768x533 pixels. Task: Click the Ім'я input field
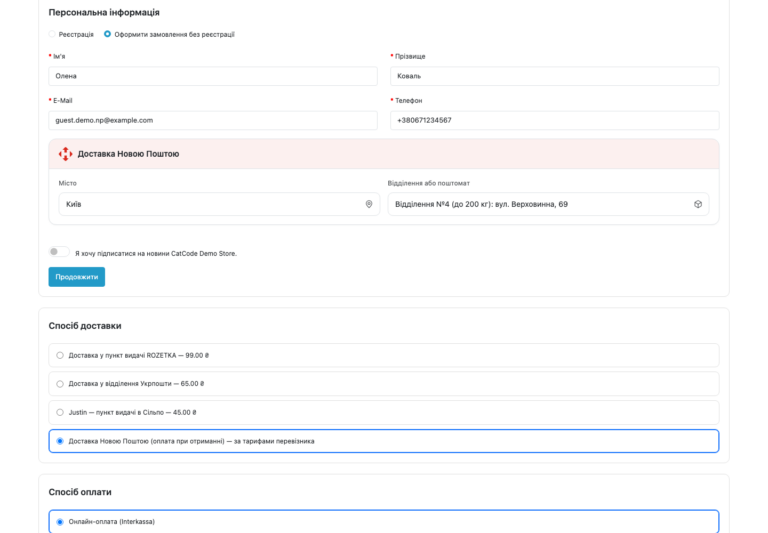[213, 76]
